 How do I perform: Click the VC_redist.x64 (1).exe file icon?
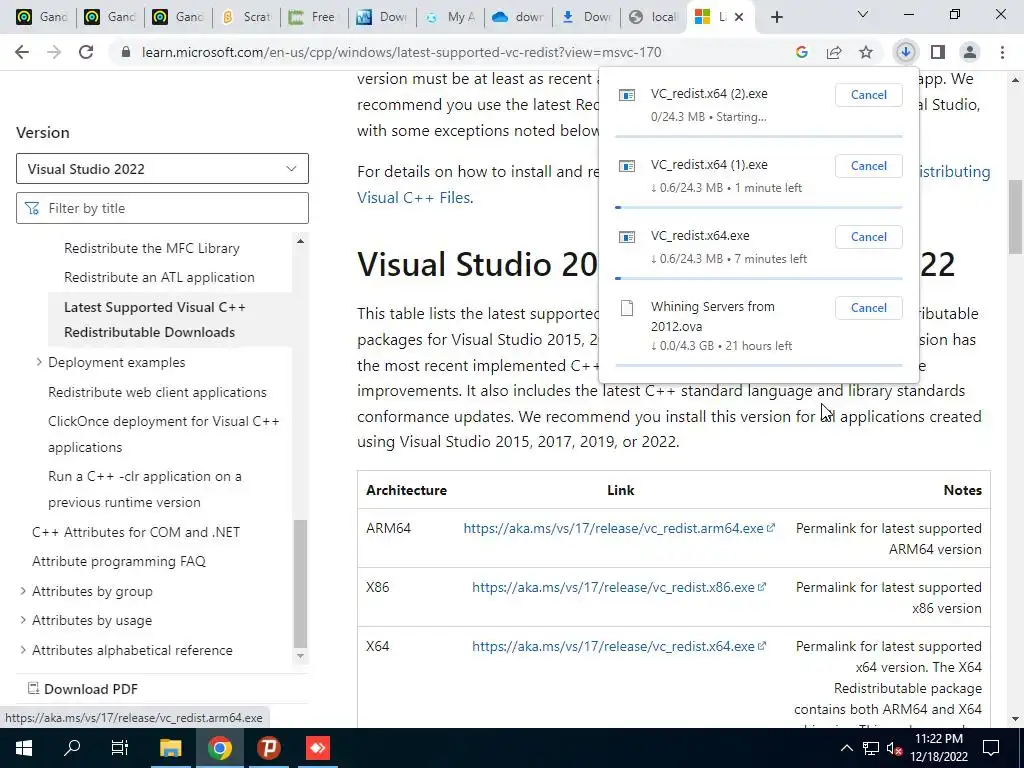tap(627, 166)
